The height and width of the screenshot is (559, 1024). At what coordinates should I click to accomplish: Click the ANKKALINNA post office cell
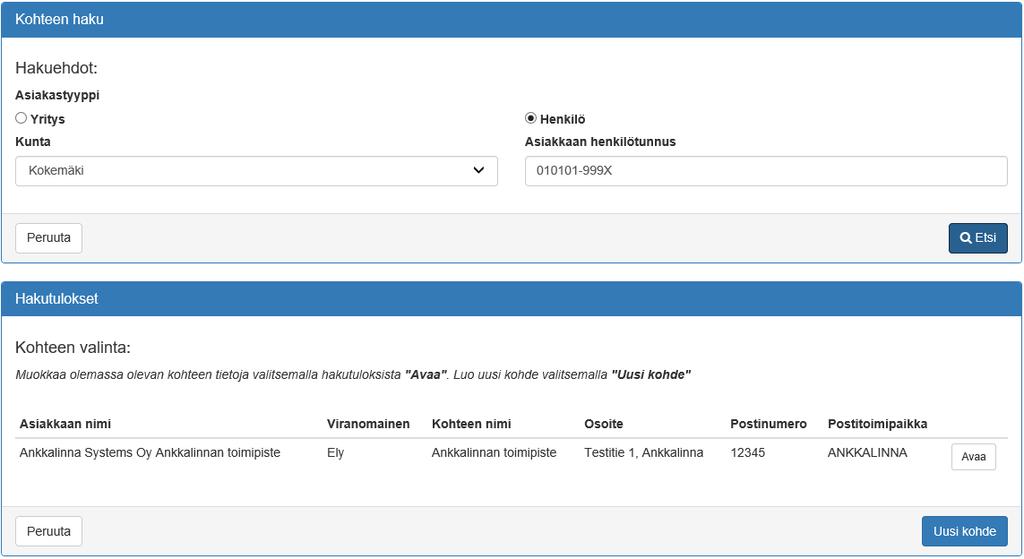coord(867,453)
